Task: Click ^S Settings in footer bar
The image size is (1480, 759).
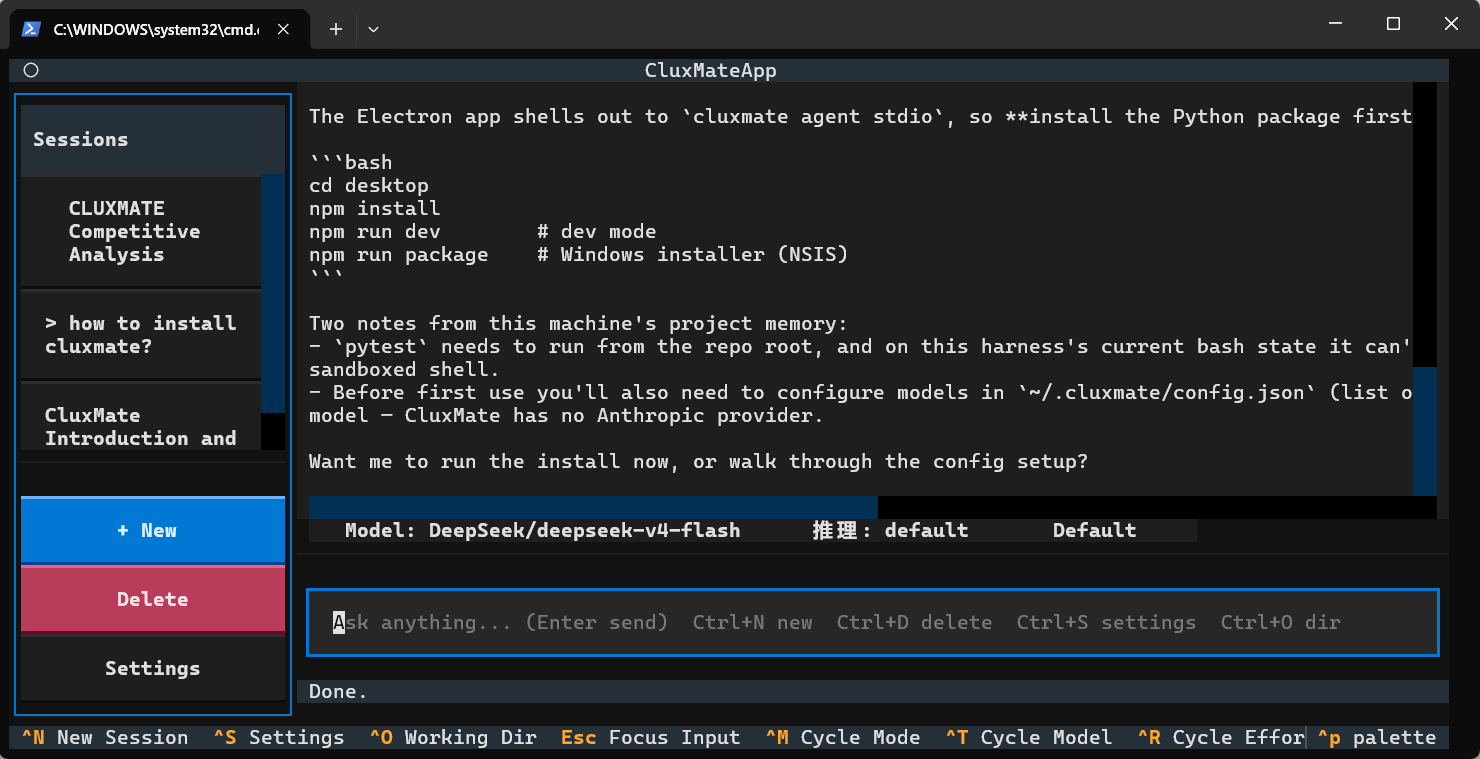Action: [279, 737]
